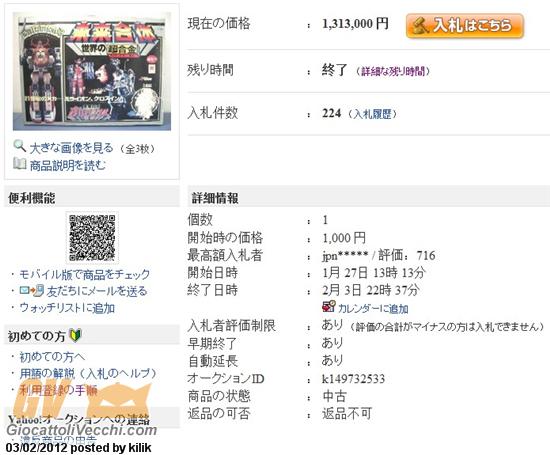Image resolution: width=550 pixels, height=455 pixels.
Task: Click the gavel icon on bid button
Action: coord(420,26)
